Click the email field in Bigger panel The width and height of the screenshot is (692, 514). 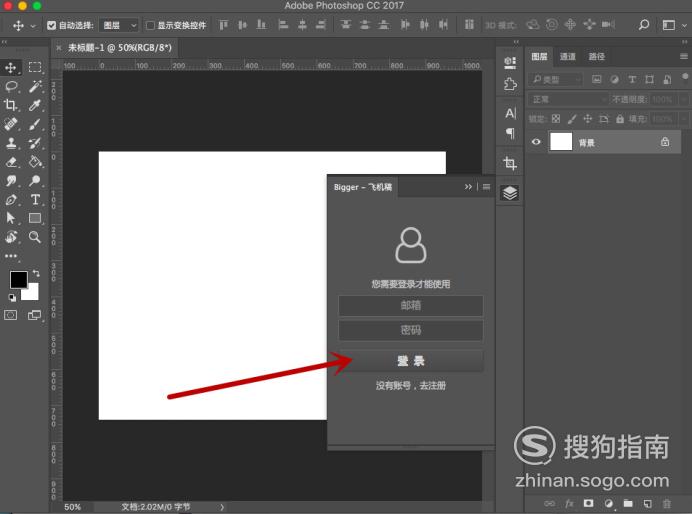click(411, 305)
